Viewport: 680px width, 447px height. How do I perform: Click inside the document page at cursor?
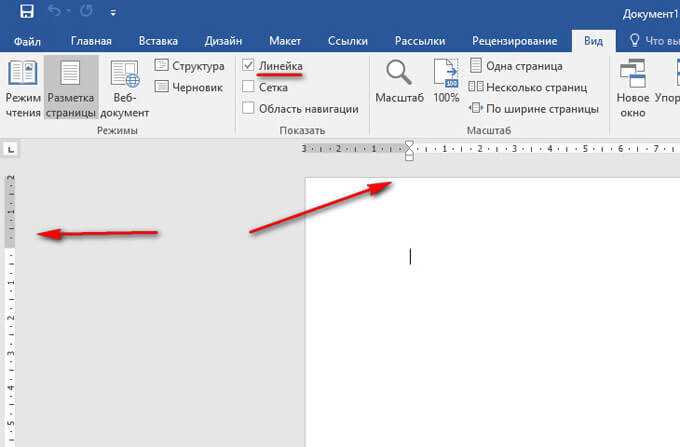[410, 257]
